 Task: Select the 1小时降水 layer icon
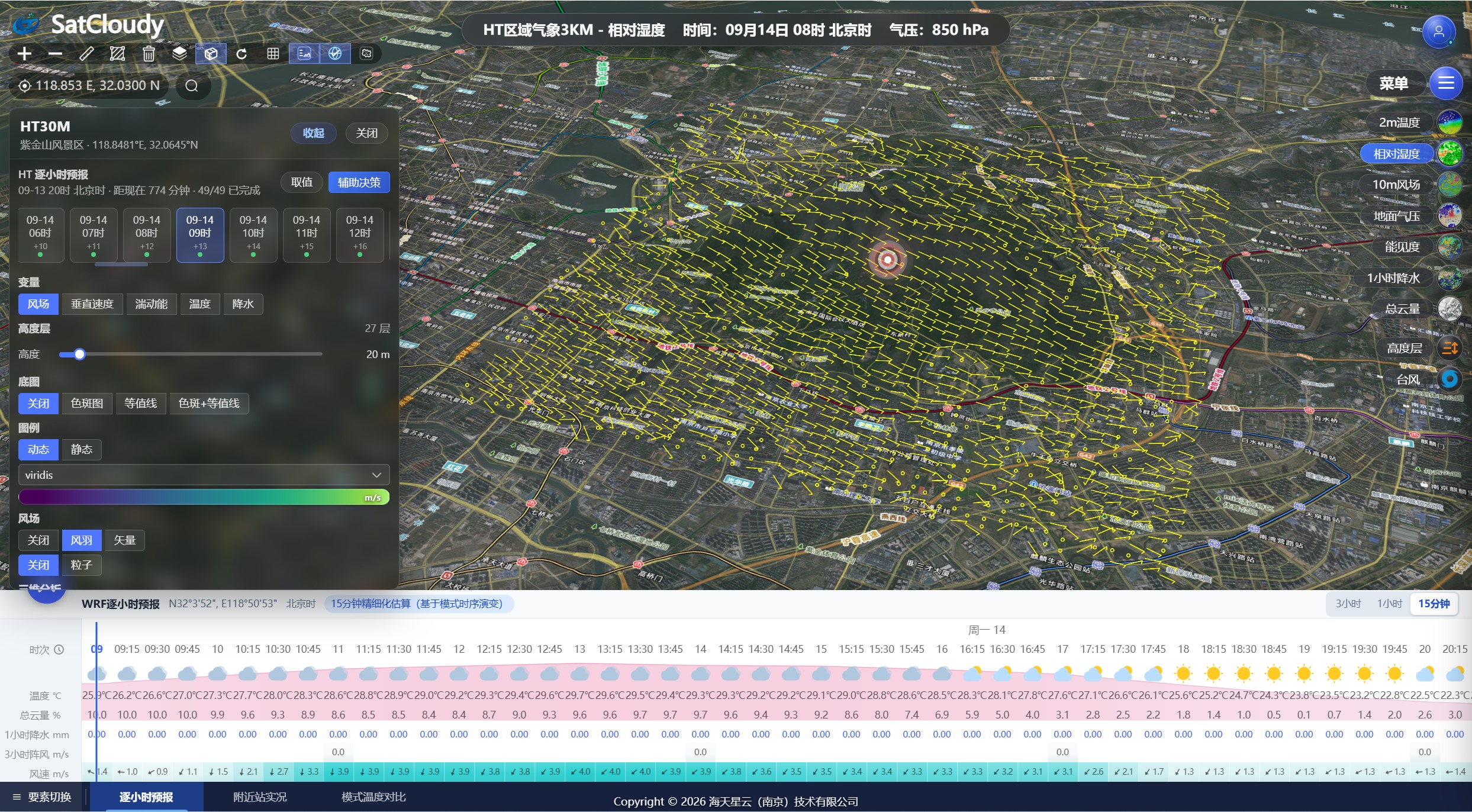1450,278
